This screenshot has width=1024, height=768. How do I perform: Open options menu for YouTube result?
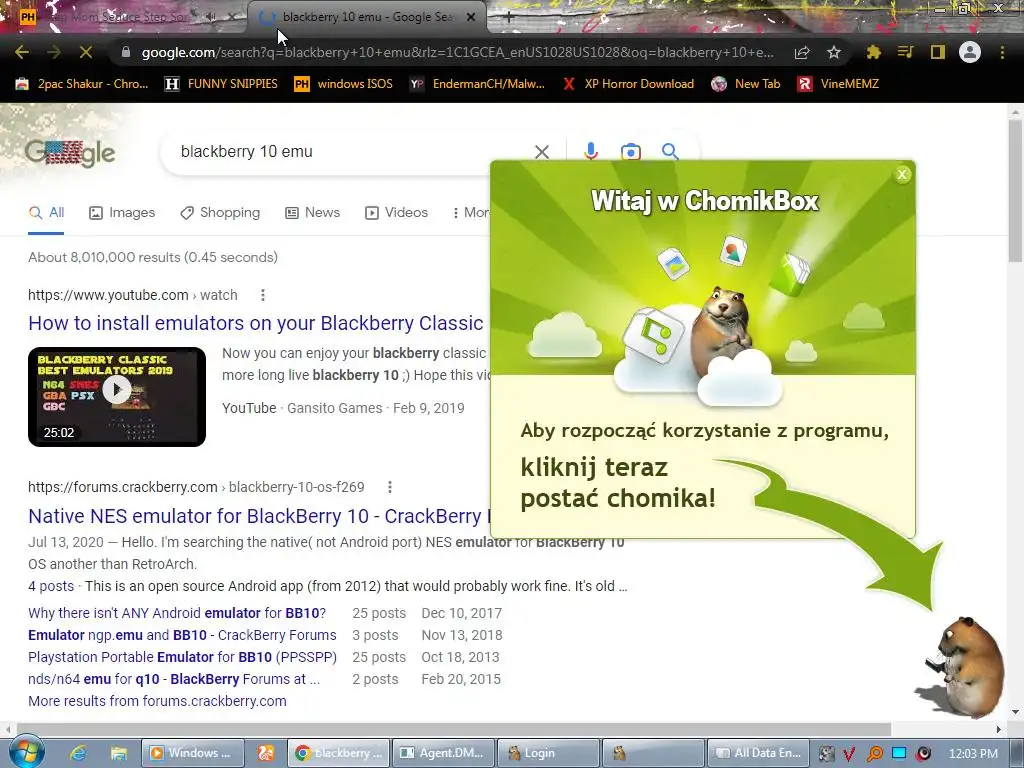pyautogui.click(x=263, y=295)
